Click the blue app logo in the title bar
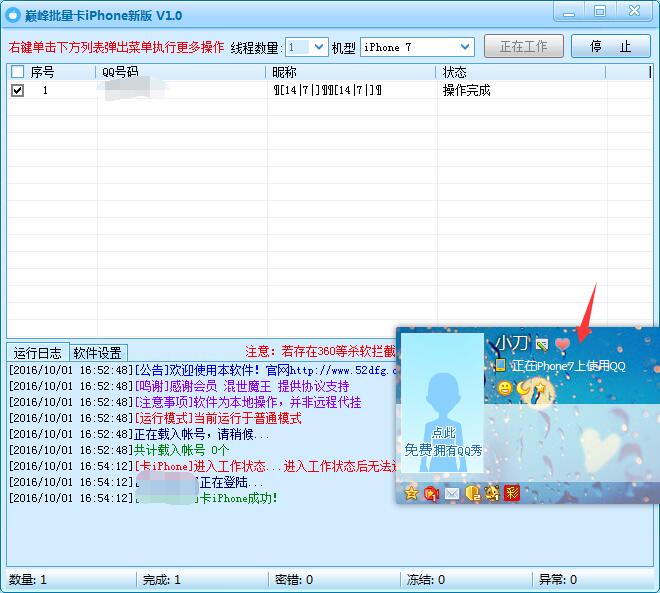The width and height of the screenshot is (660, 593). (13, 15)
